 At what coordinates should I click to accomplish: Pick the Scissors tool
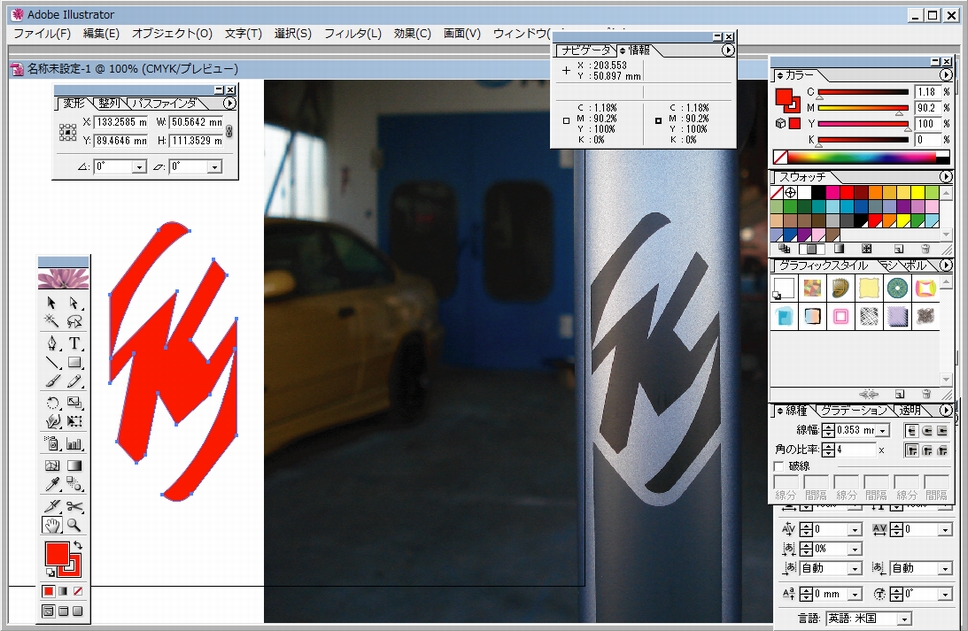(x=75, y=505)
